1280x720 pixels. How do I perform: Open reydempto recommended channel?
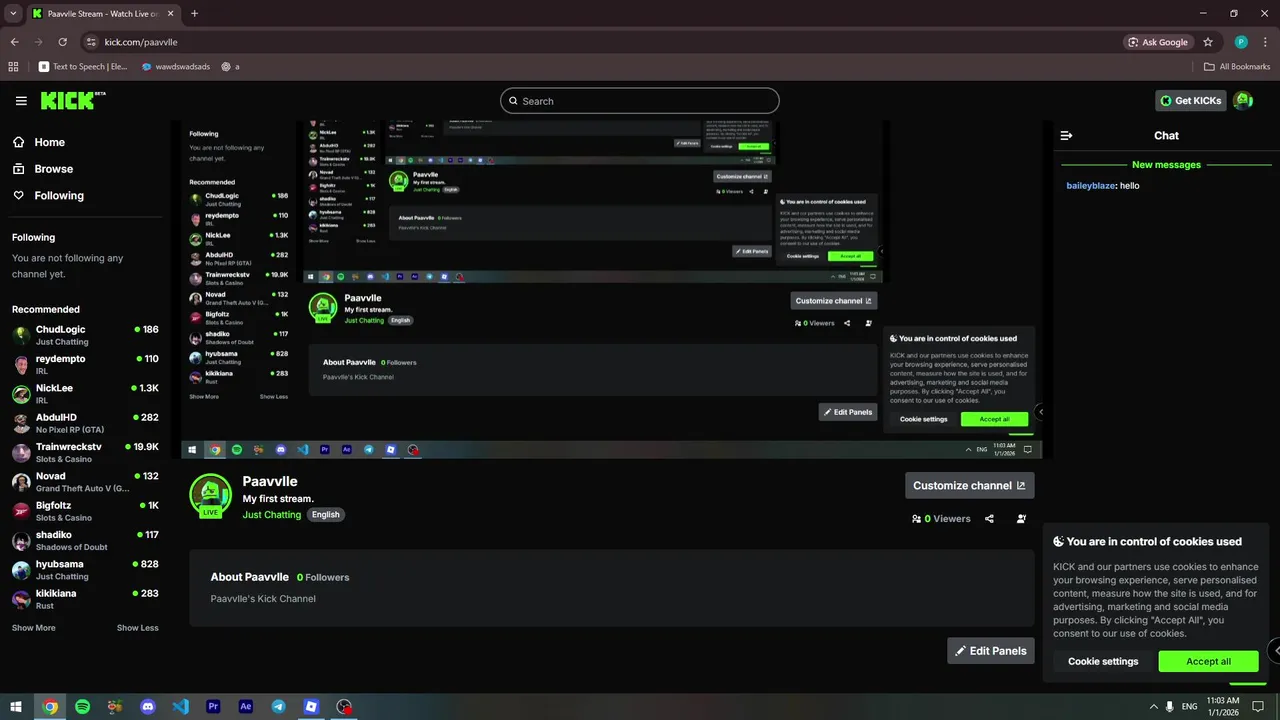85,364
